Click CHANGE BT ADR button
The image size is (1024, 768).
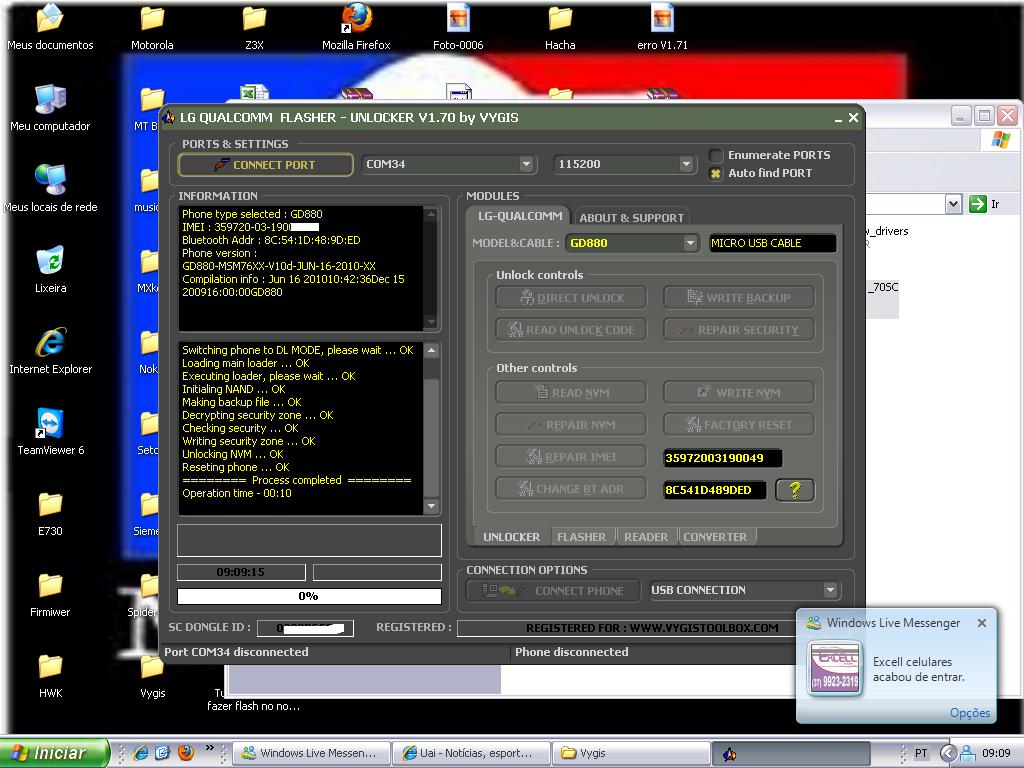click(x=571, y=489)
